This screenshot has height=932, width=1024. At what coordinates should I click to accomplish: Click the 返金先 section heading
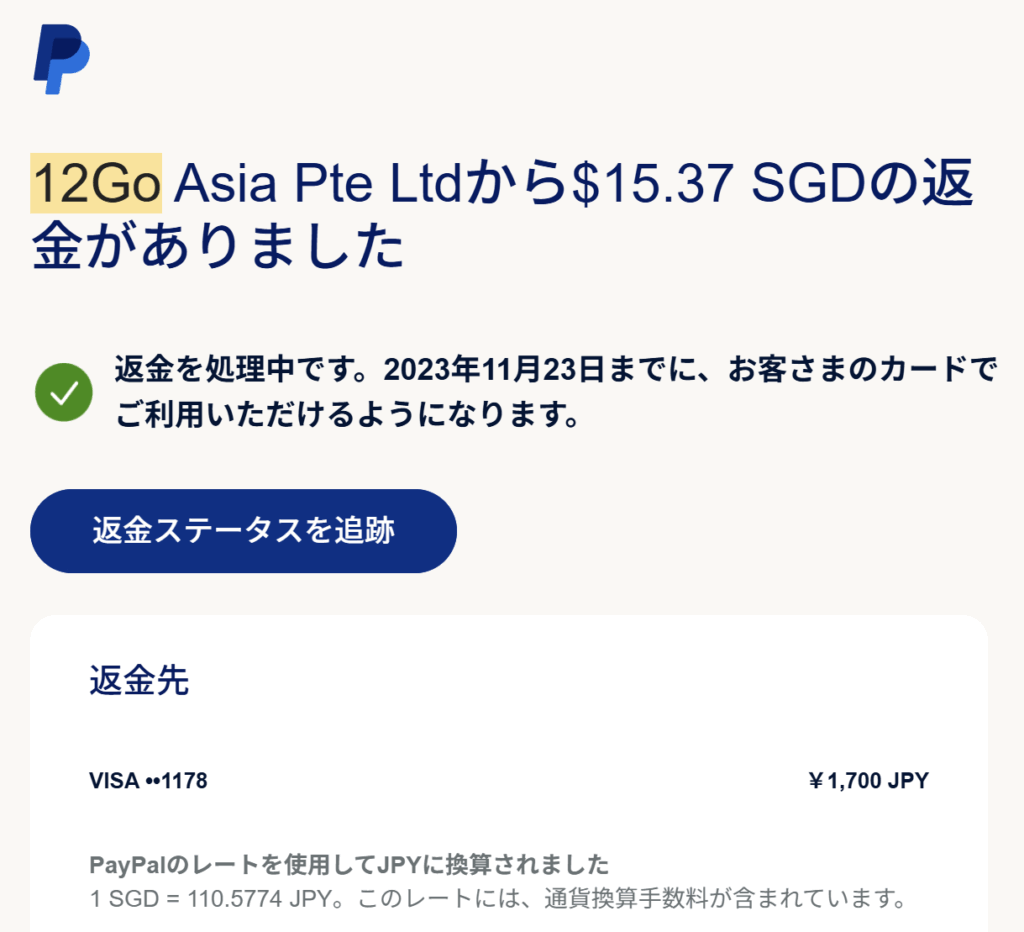pyautogui.click(x=139, y=682)
